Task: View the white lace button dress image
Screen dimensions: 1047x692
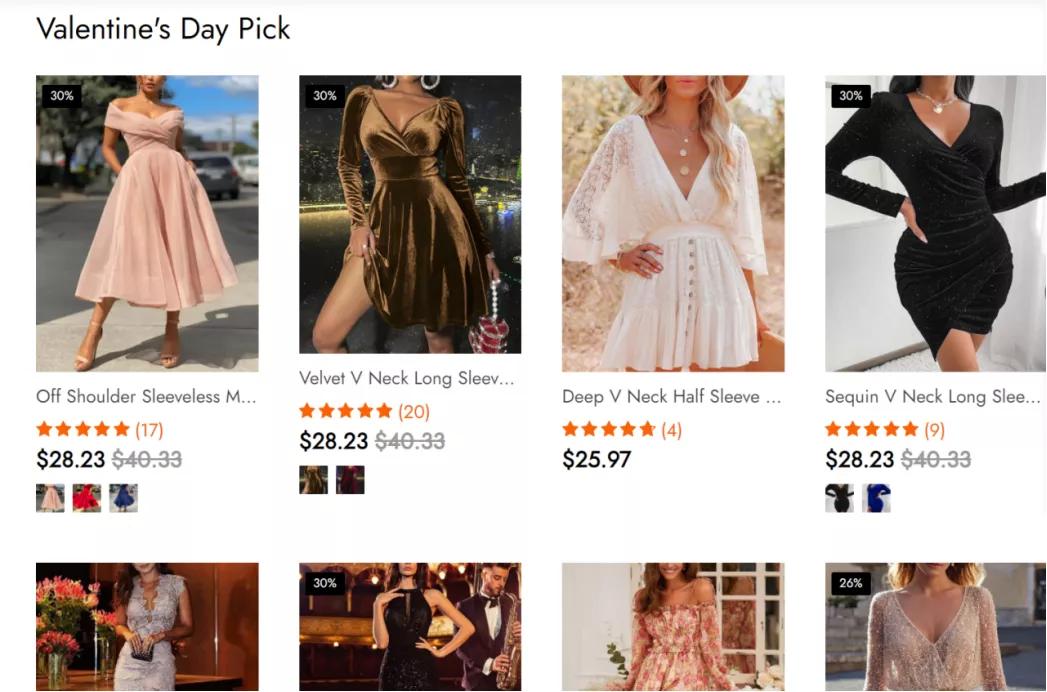Action: (673, 223)
